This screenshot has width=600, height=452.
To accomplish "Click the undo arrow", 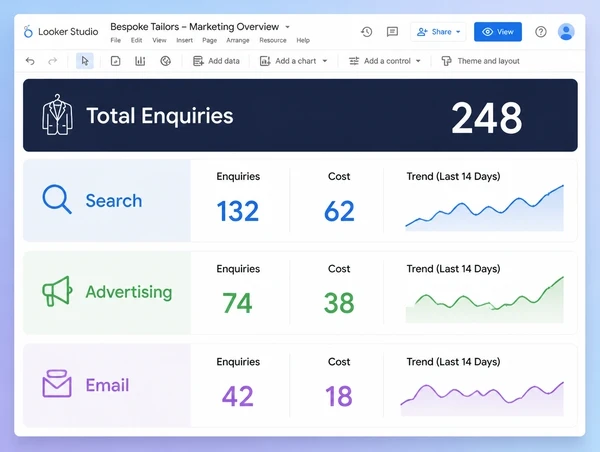I will point(30,61).
